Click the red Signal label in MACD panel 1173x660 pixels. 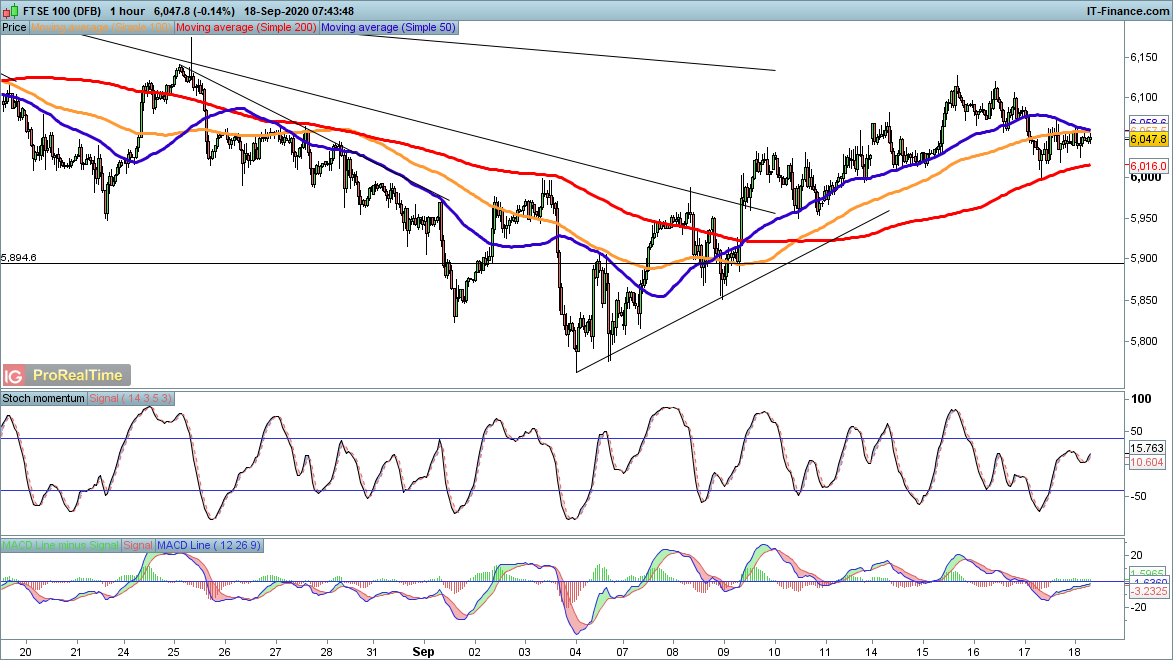(138, 546)
